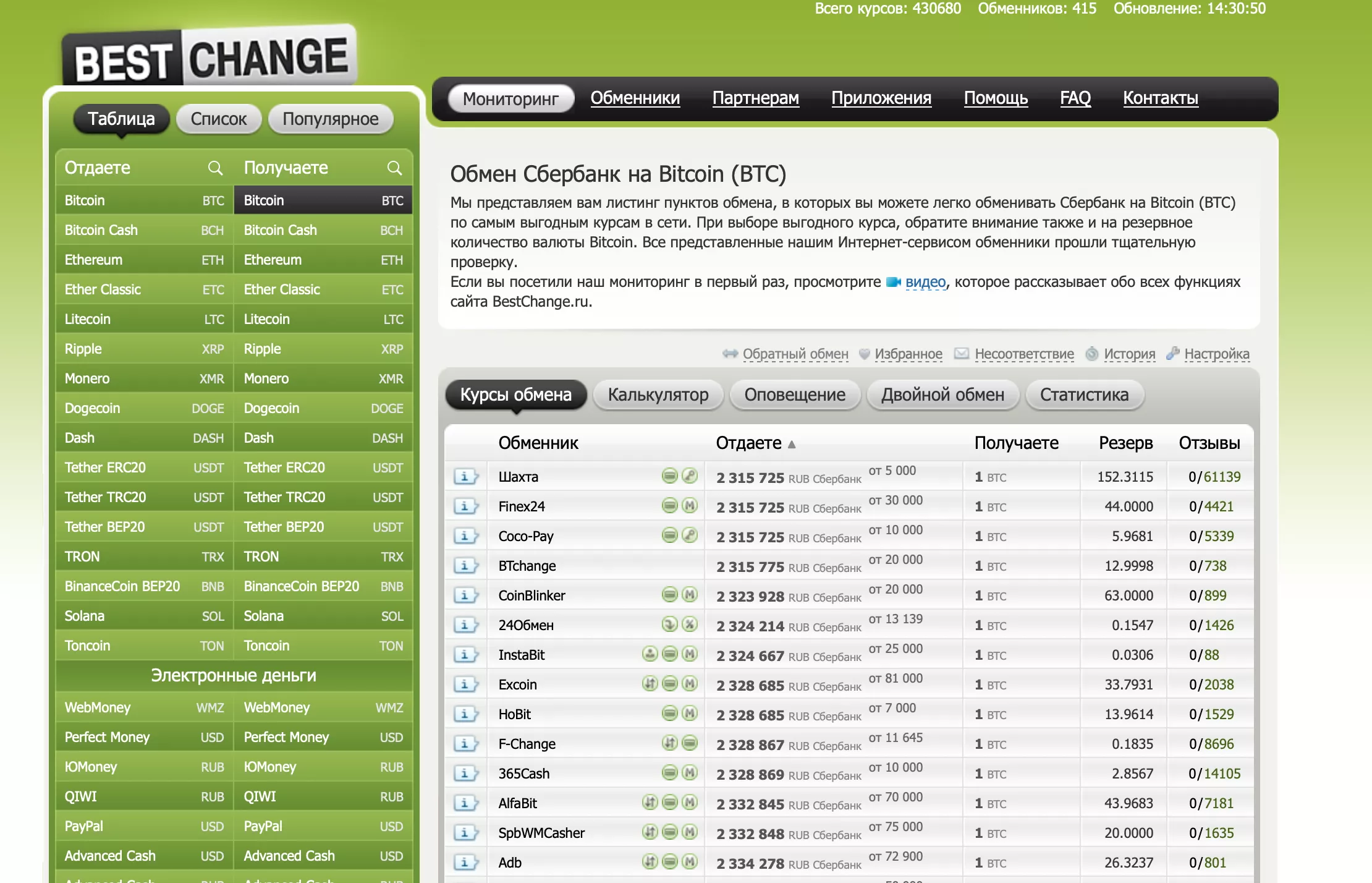Switch to Таблица view tab
The height and width of the screenshot is (883, 1372).
tap(122, 119)
